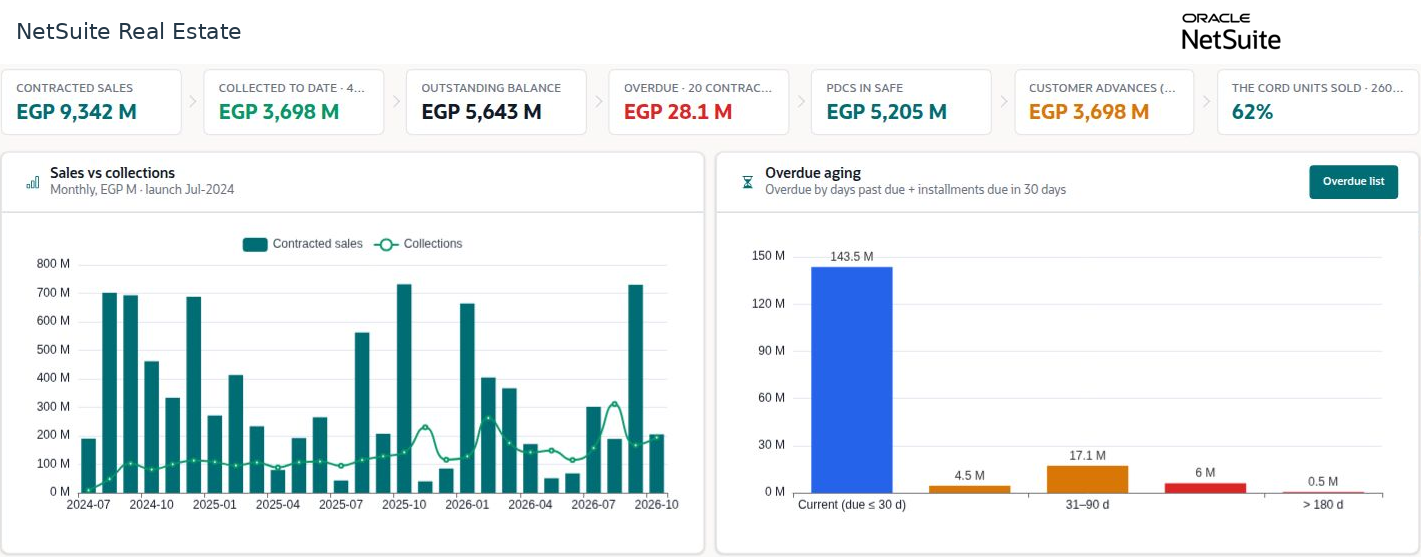Select the 2025-07 contracted sales bar
The height and width of the screenshot is (557, 1421).
[341, 486]
